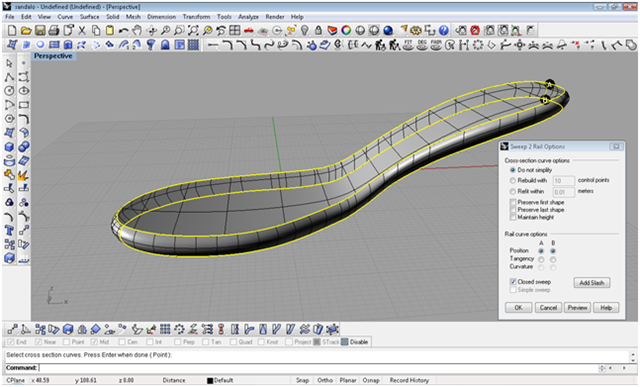Select the Text tool T icon
Screen dimensions: 640x387
tap(9, 231)
